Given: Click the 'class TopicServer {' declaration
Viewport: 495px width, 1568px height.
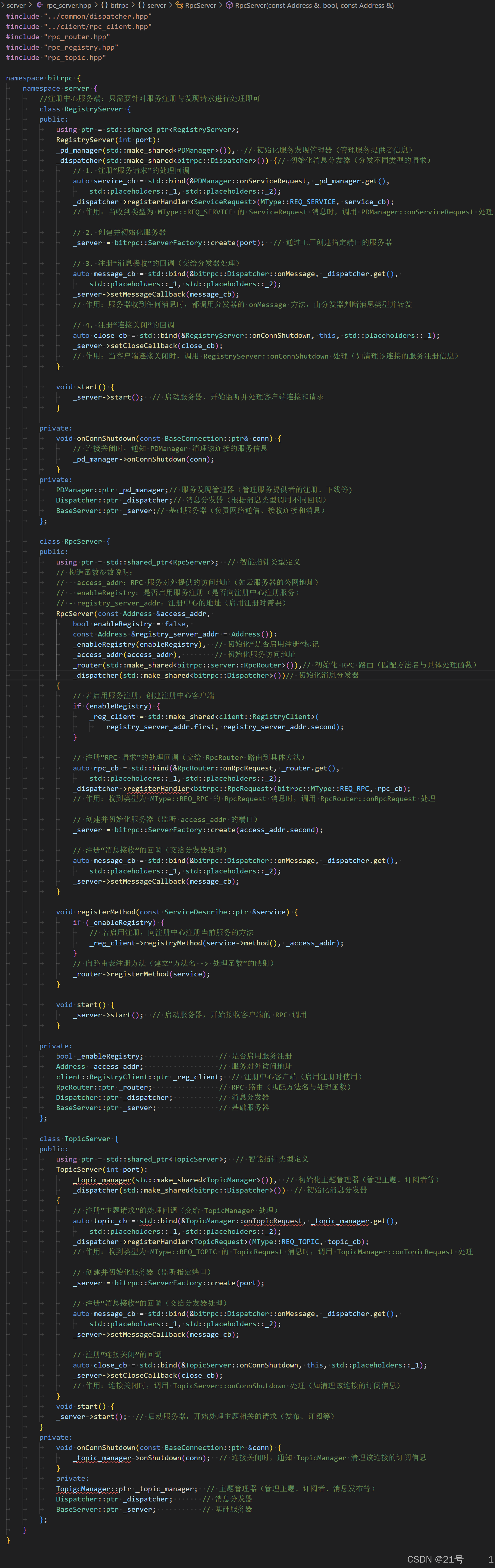Looking at the screenshot, I should (x=79, y=1139).
